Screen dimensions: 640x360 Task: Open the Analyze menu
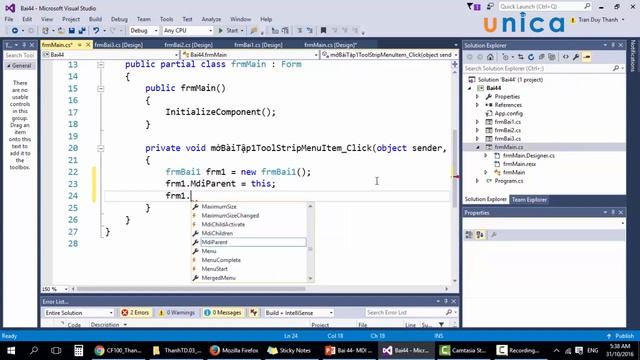pos(211,19)
